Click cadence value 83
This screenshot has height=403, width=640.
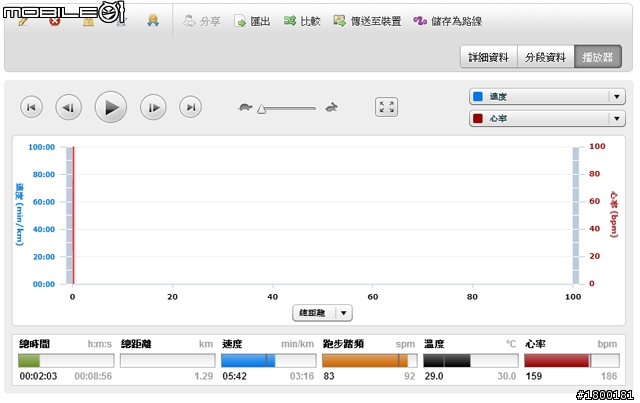[x=329, y=376]
